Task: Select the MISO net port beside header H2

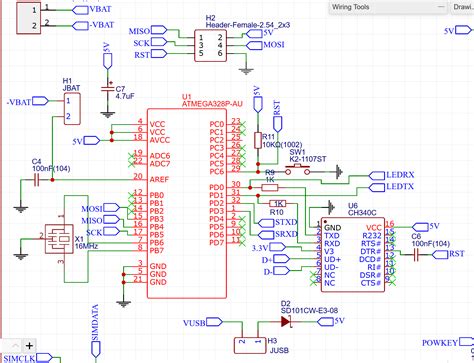Action: (159, 30)
